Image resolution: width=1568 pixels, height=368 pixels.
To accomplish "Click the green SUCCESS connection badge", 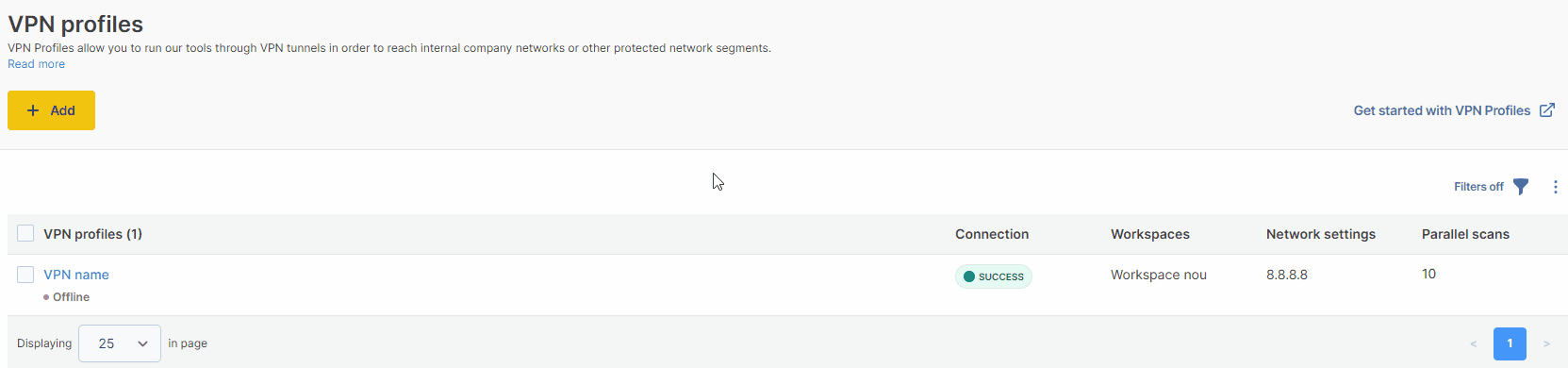I will 994,276.
